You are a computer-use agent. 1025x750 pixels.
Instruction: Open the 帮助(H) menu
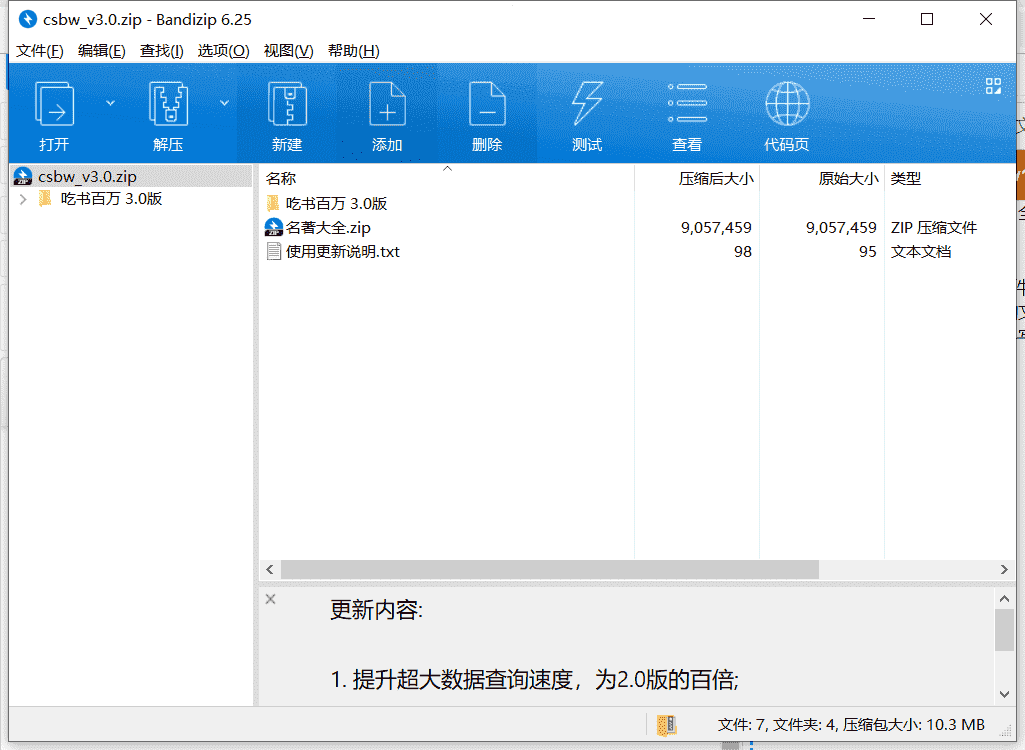[353, 51]
